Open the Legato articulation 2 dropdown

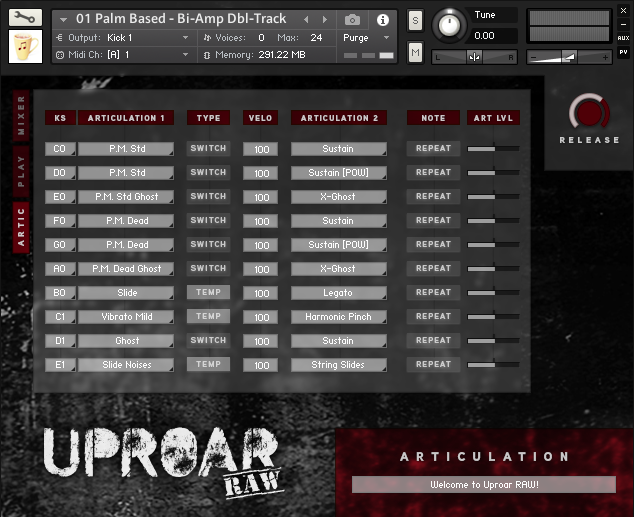(x=339, y=293)
